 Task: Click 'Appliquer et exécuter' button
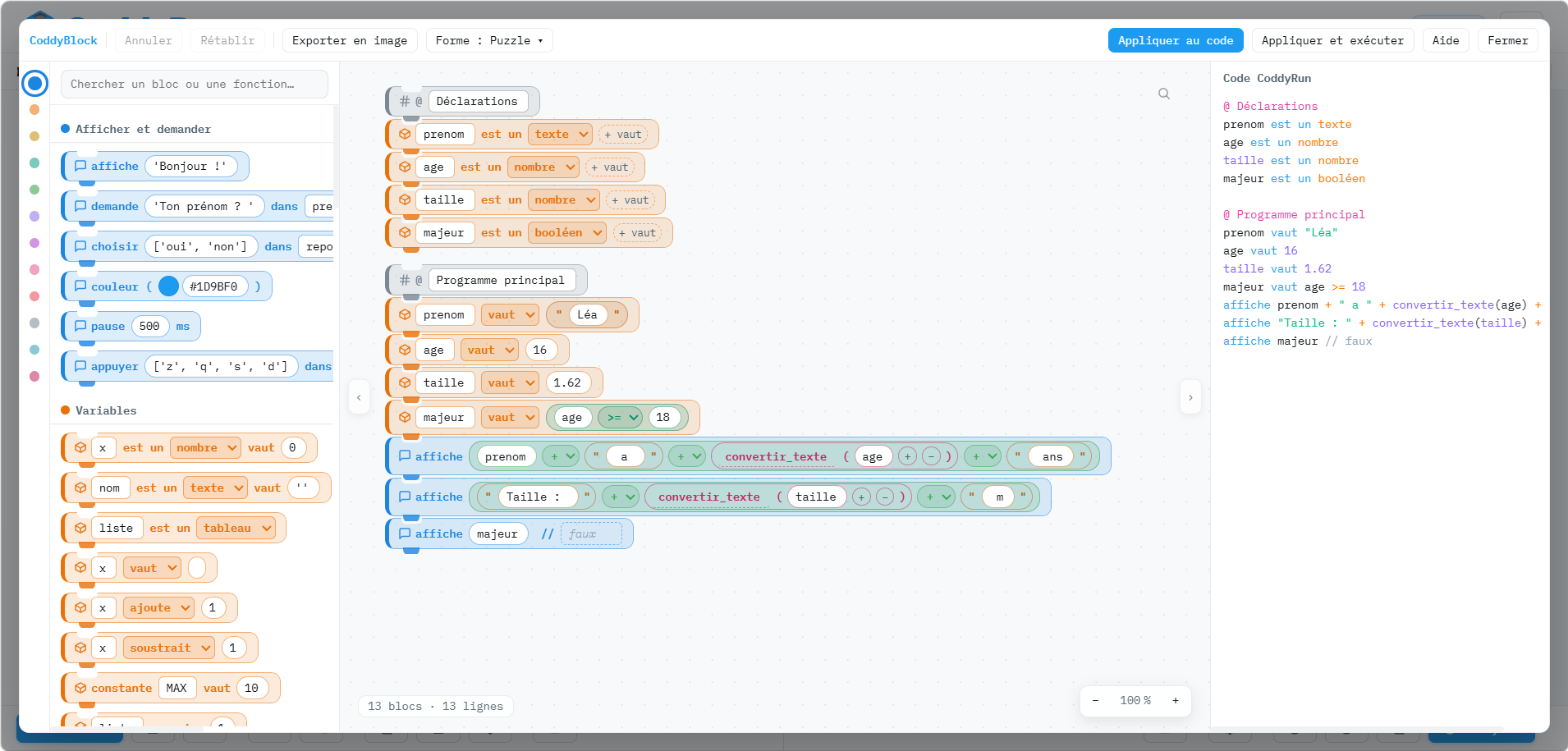1332,40
